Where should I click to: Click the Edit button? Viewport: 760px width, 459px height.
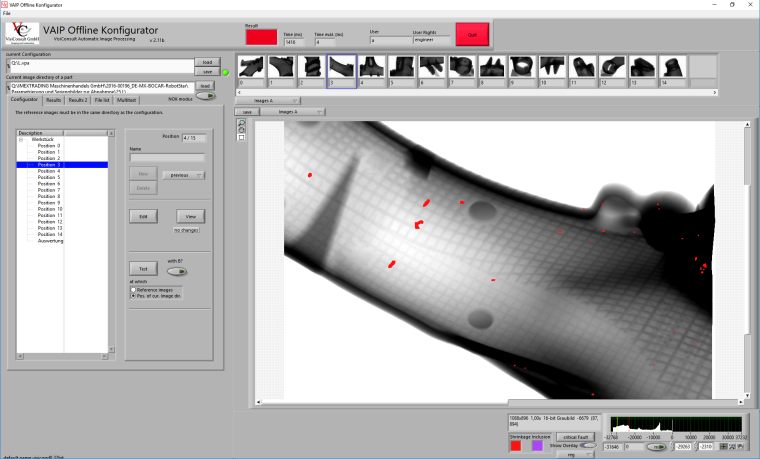click(x=143, y=216)
